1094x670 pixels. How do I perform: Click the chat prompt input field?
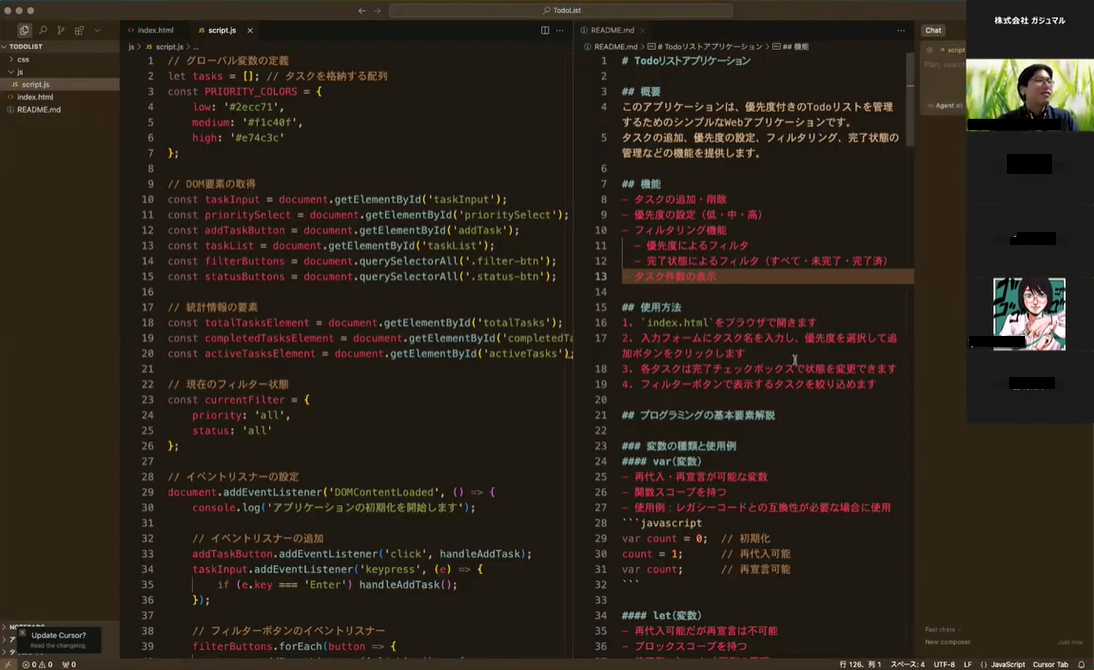pos(943,65)
